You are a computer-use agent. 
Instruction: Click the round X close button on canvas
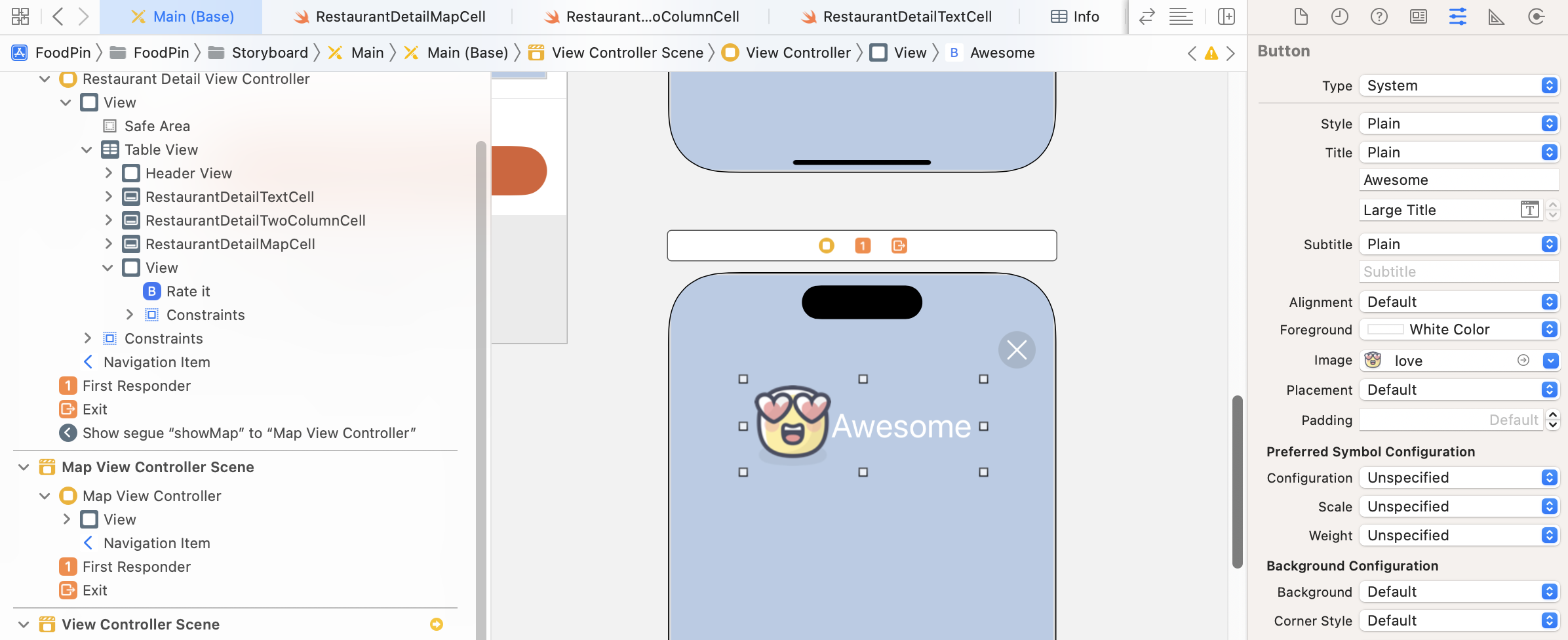pos(1016,350)
